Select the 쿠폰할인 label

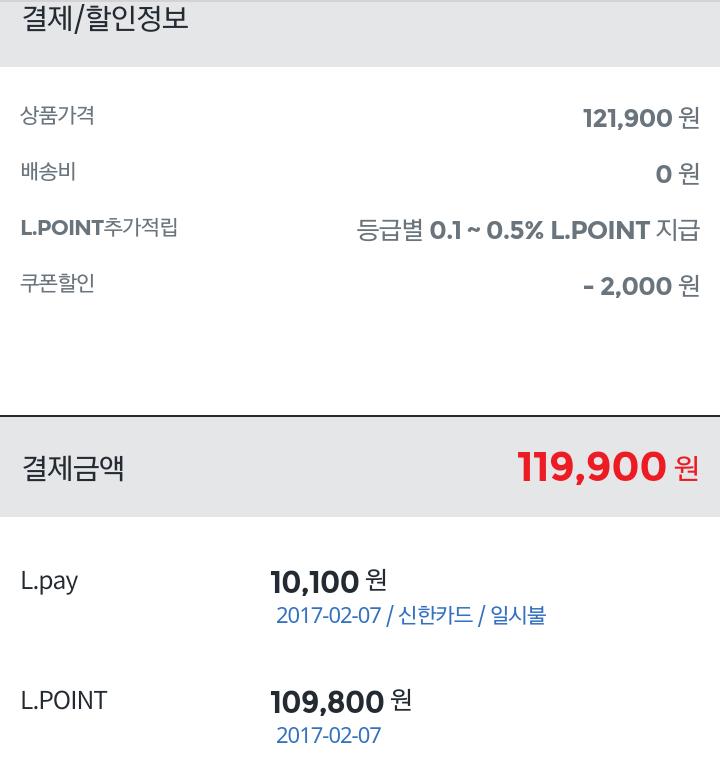[x=57, y=284]
